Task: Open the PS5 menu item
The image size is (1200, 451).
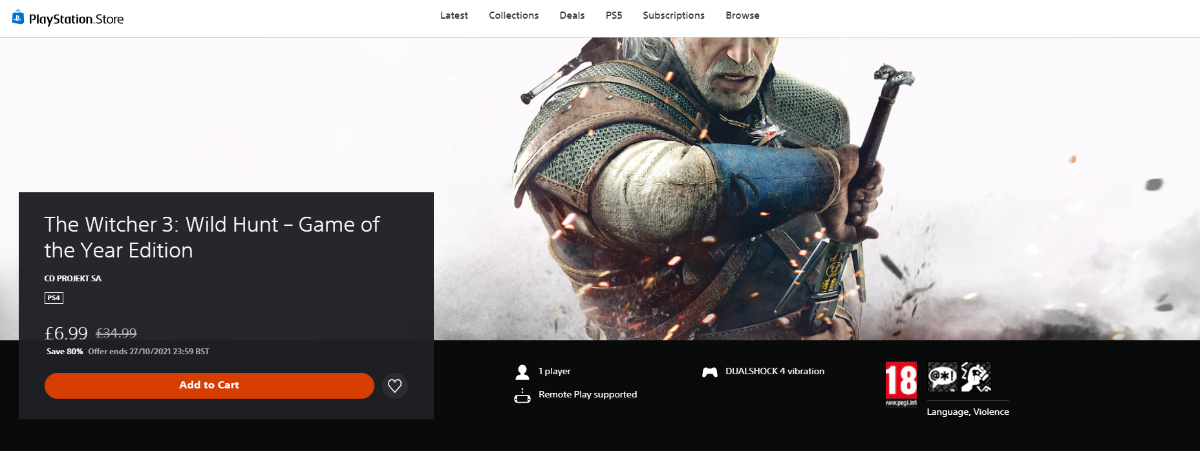Action: point(614,16)
